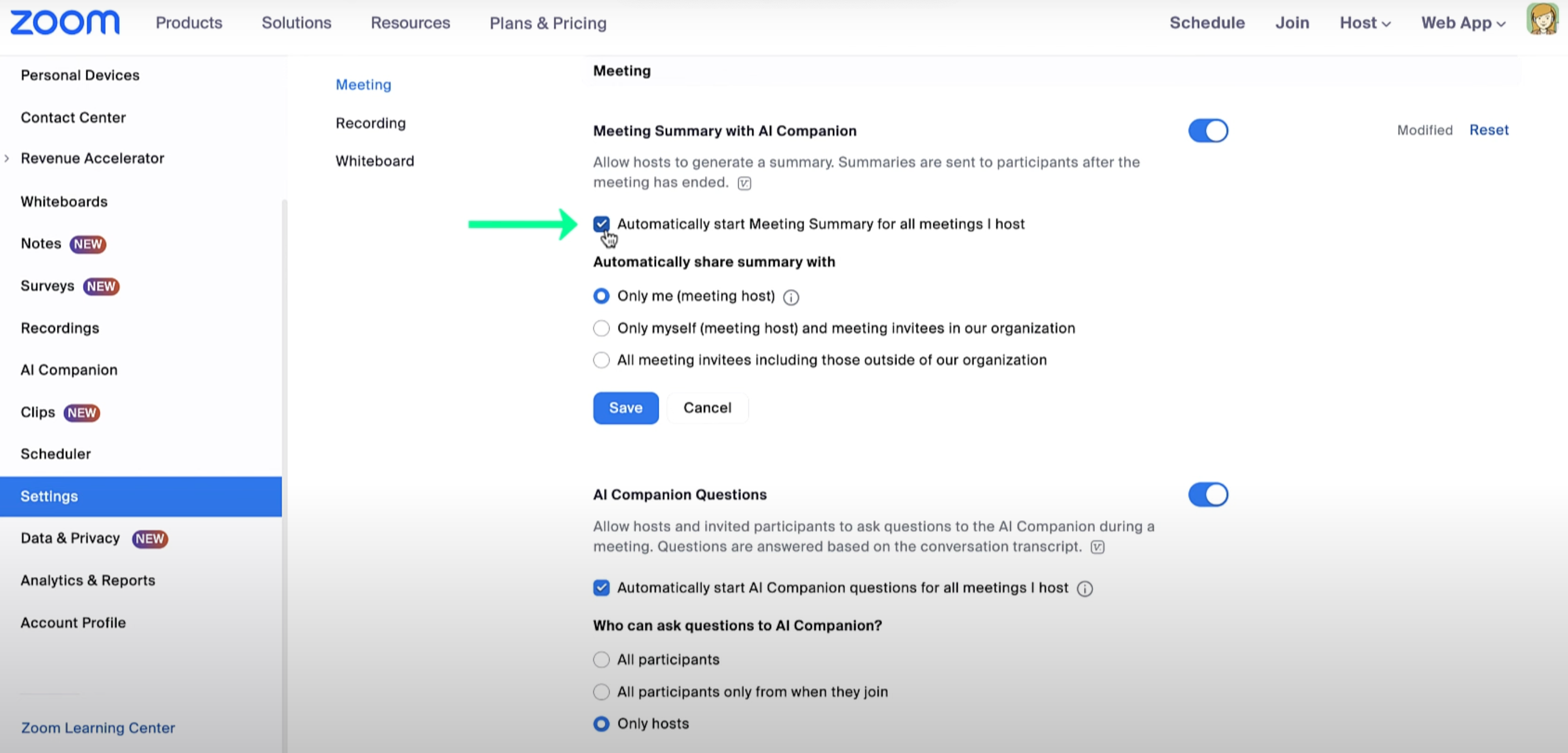Disable Meeting Summary with AI Companion toggle
Screen dimensions: 1568x753
tap(1208, 131)
